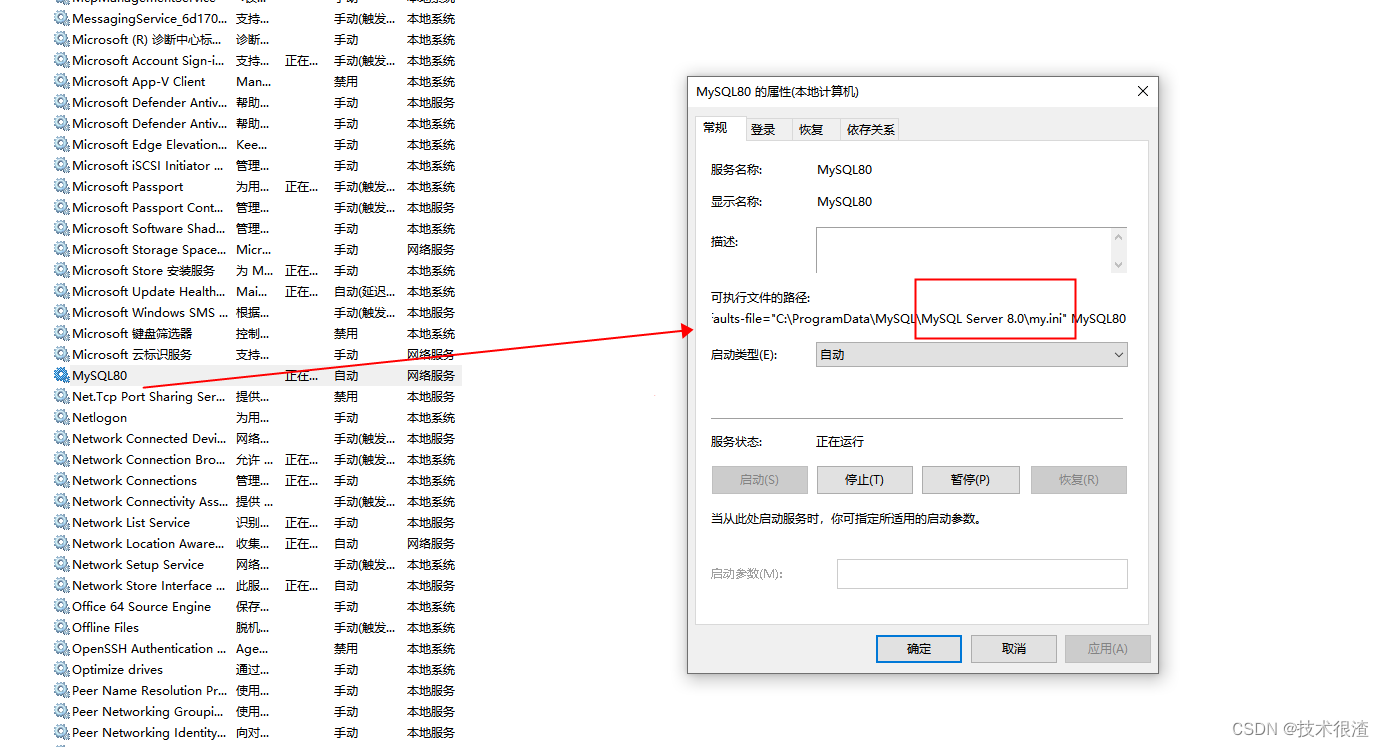The height and width of the screenshot is (747, 1384).
Task: Select the MySQL80 service gear icon
Action: (61, 376)
